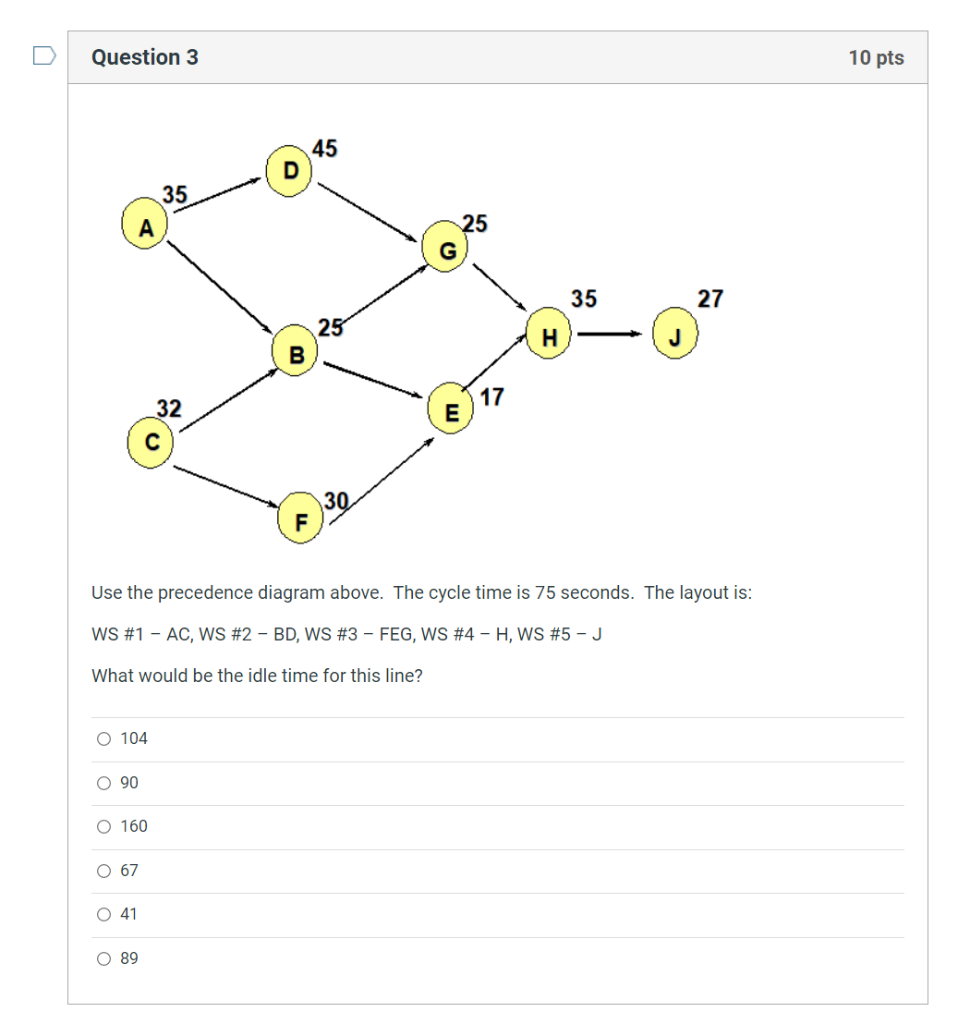Click the workstation layout text line
This screenshot has height=1024, width=958.
point(347,633)
